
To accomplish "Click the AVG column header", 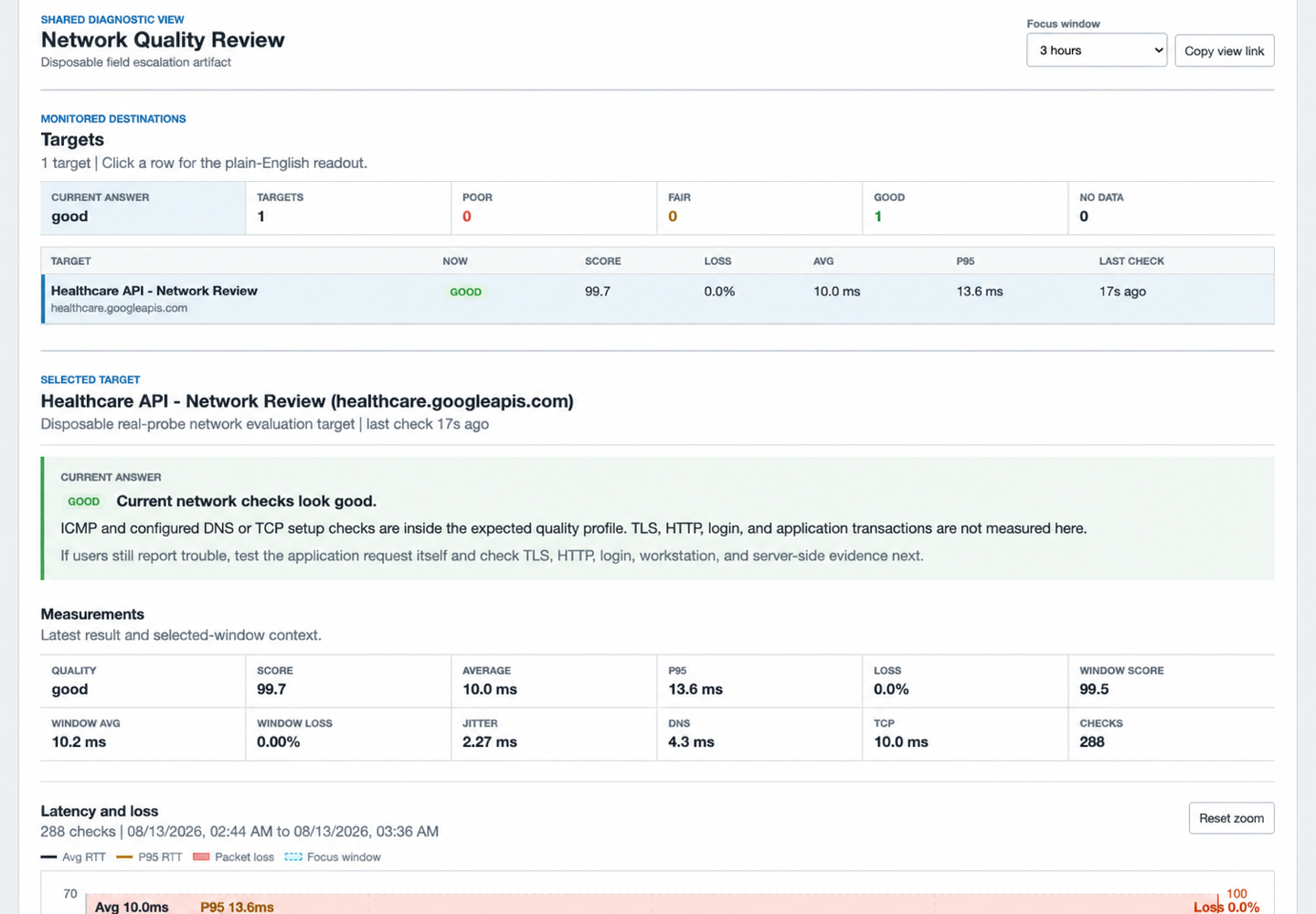I will point(823,261).
